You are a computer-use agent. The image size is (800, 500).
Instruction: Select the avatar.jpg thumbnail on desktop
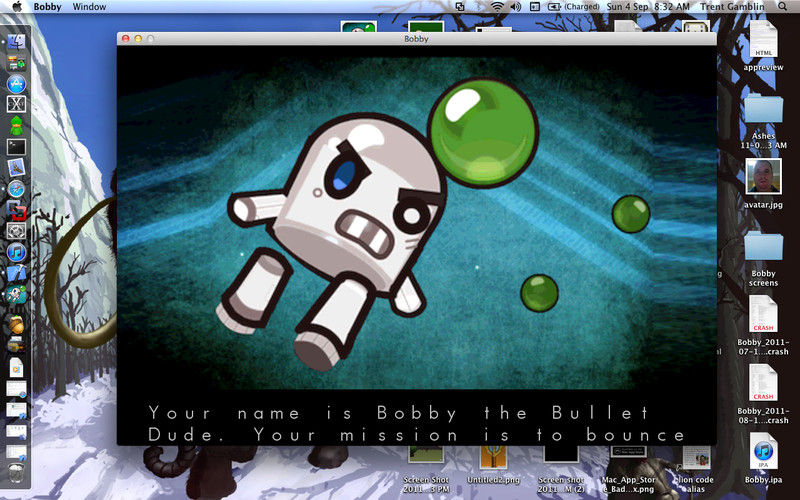coord(763,177)
